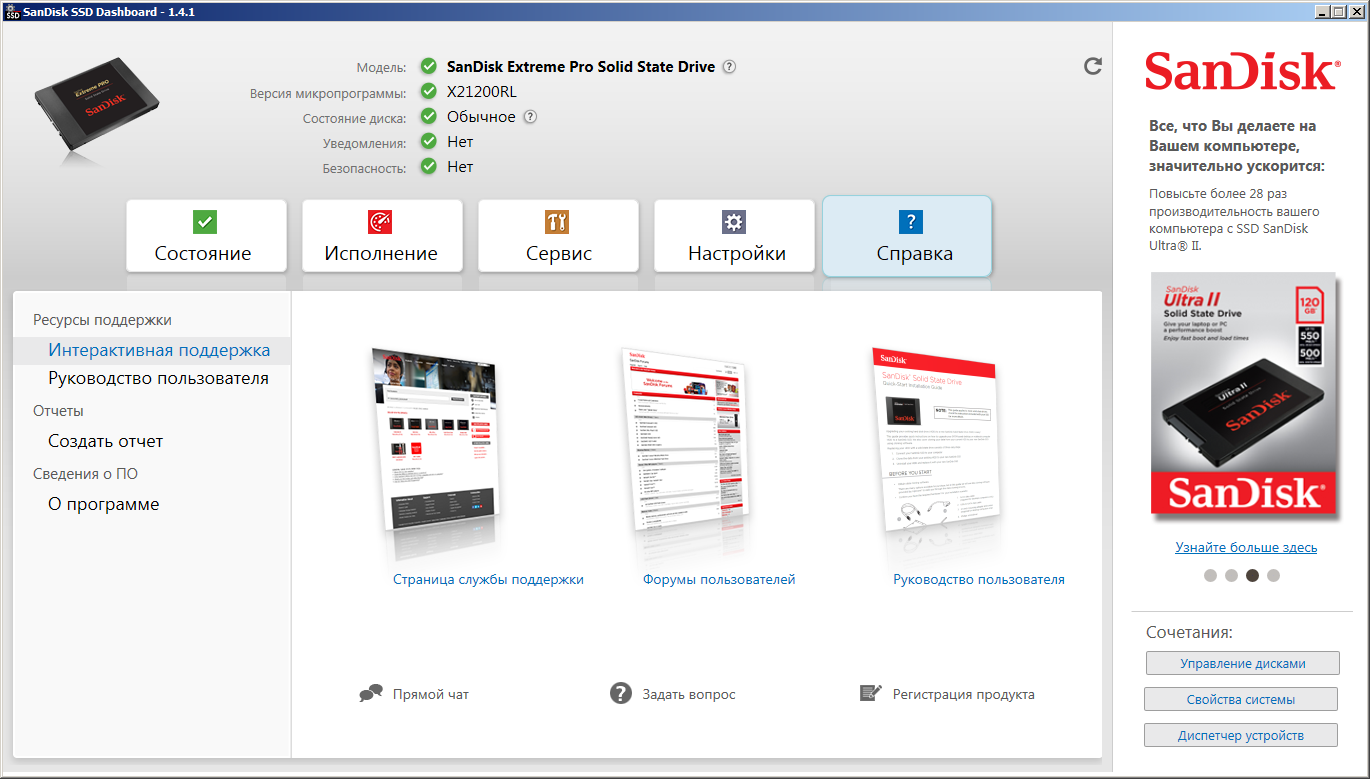Start a Прямой чат session
1370x779 pixels.
pos(431,694)
